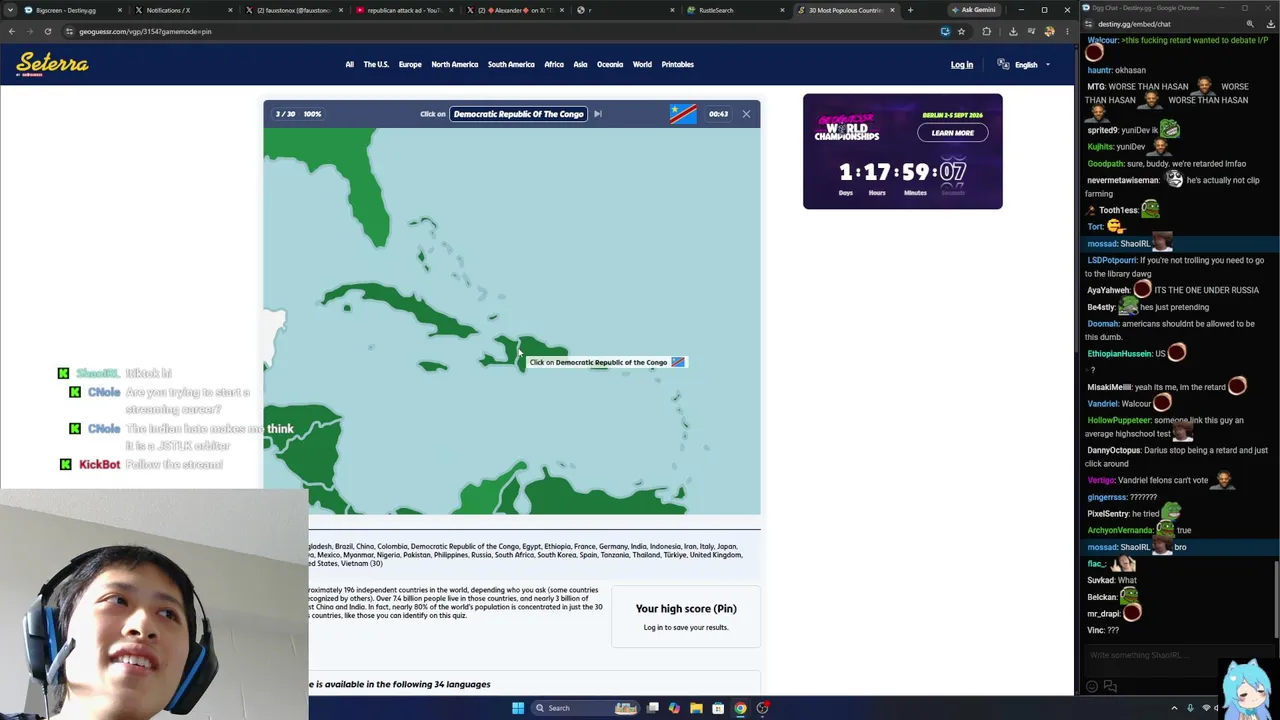This screenshot has height=720, width=1280.
Task: Bookmark the Seterra page with the star
Action: 961,31
